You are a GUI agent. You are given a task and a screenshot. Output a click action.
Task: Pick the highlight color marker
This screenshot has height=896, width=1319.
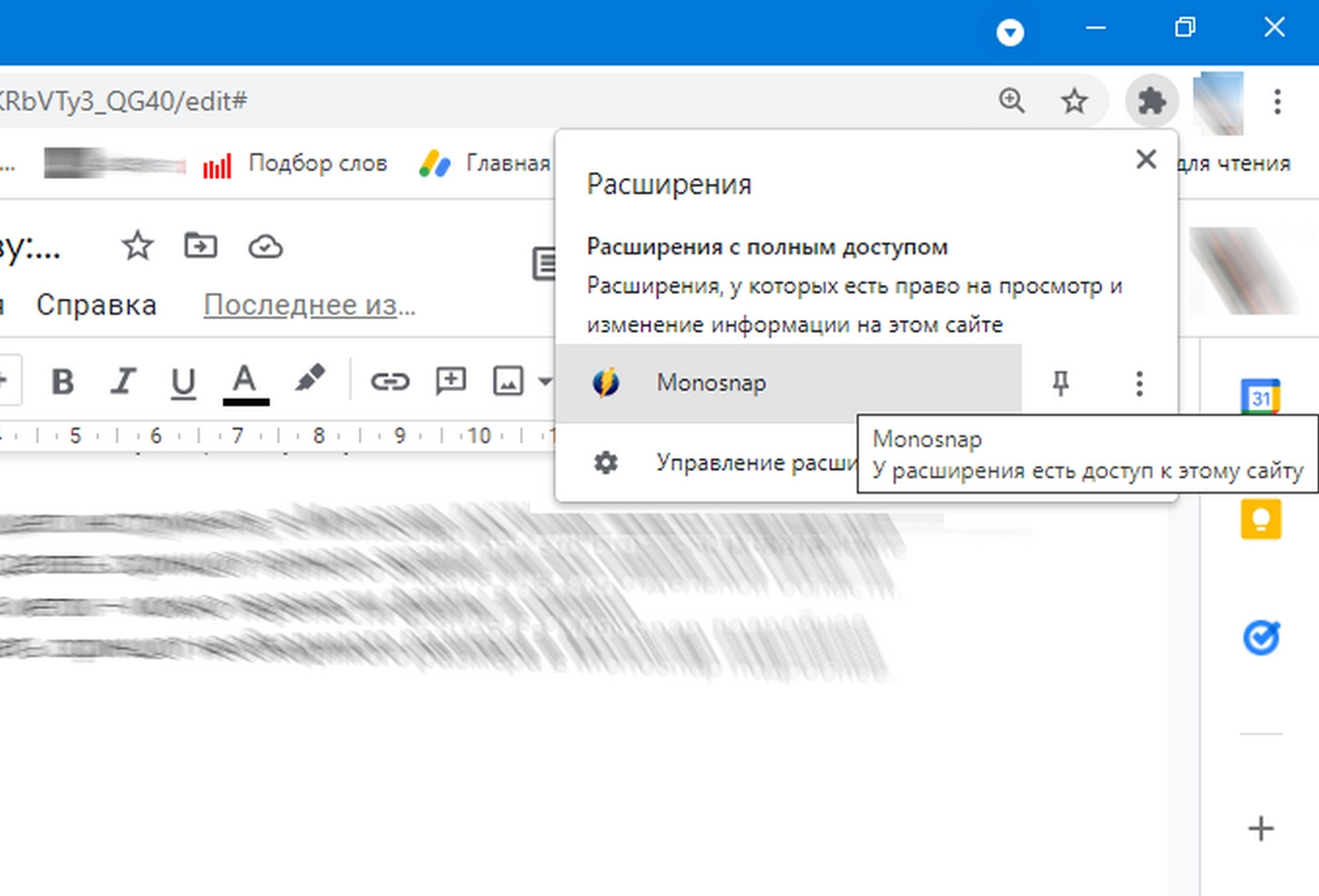point(309,379)
